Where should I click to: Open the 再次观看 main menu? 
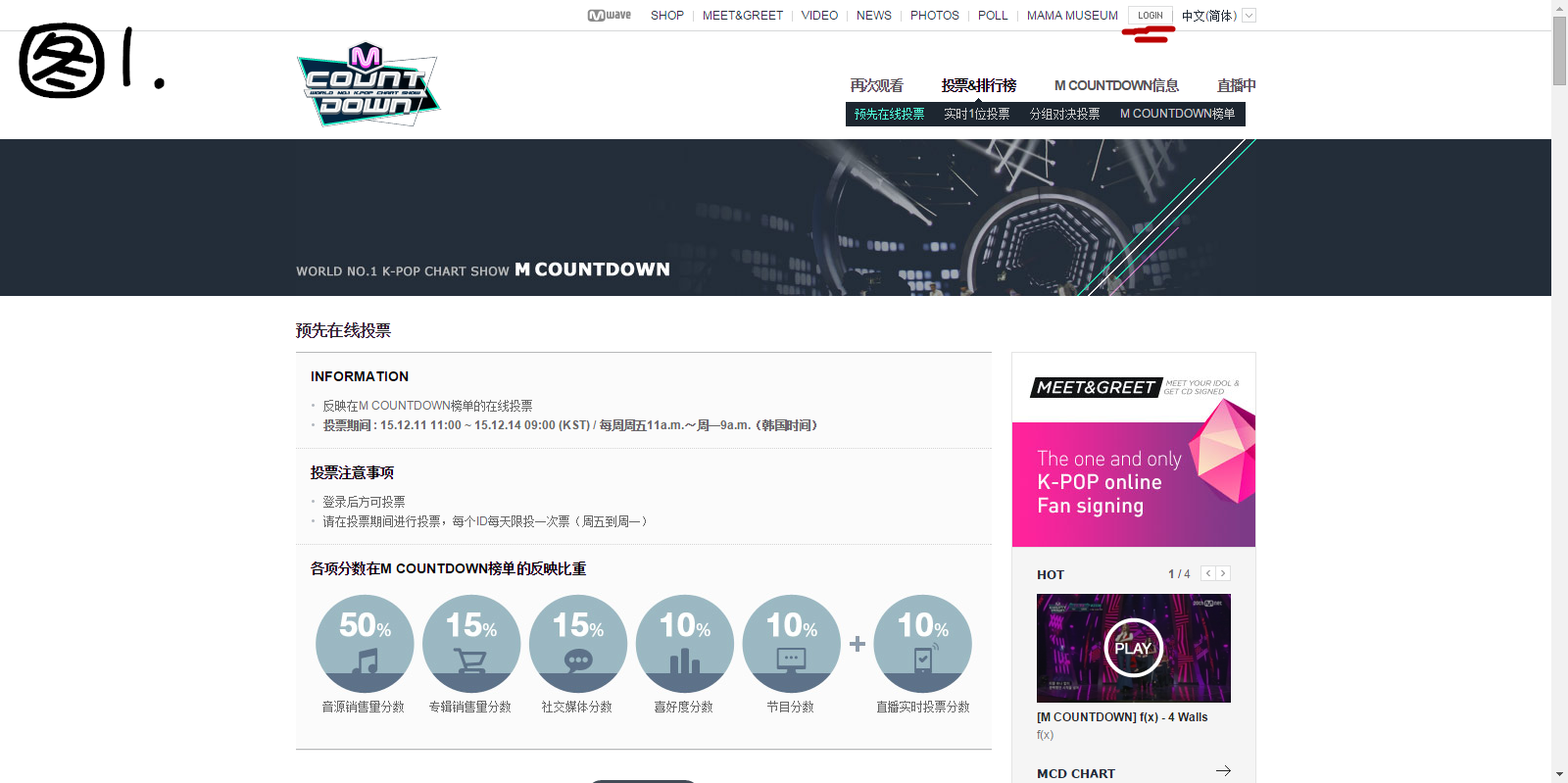pyautogui.click(x=877, y=85)
